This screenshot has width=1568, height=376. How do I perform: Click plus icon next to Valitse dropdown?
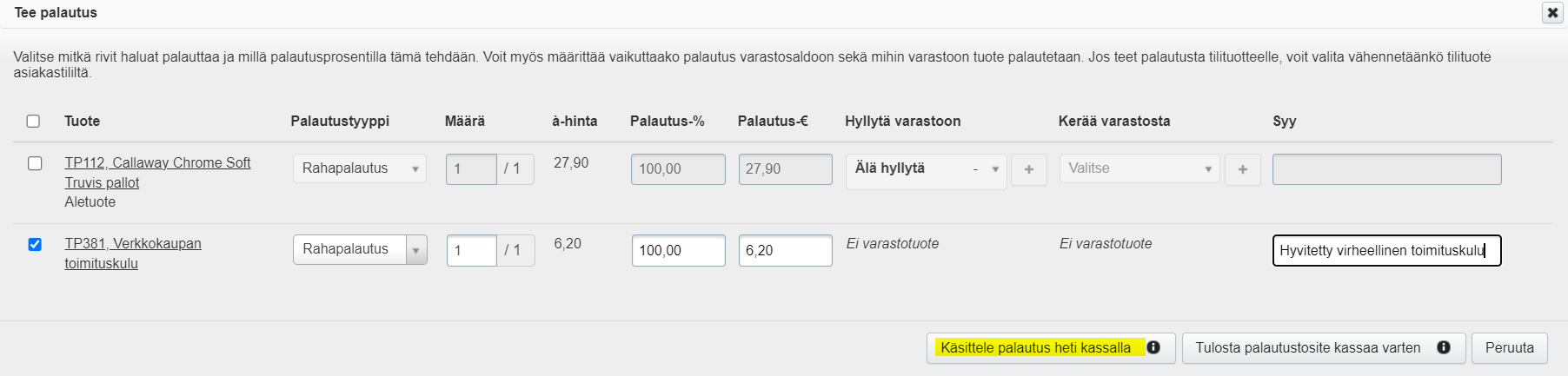[x=1242, y=169]
